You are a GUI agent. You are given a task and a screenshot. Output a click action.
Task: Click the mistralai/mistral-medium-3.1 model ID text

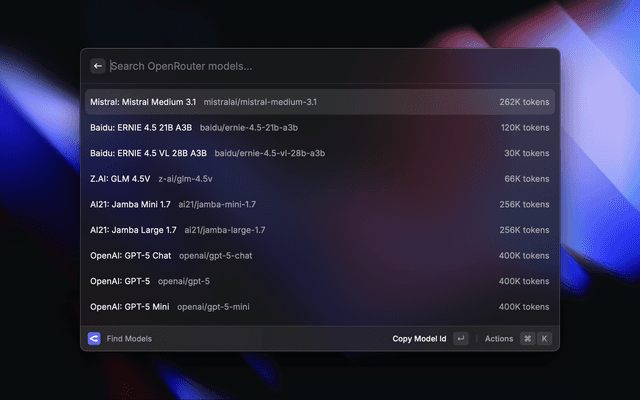260,102
